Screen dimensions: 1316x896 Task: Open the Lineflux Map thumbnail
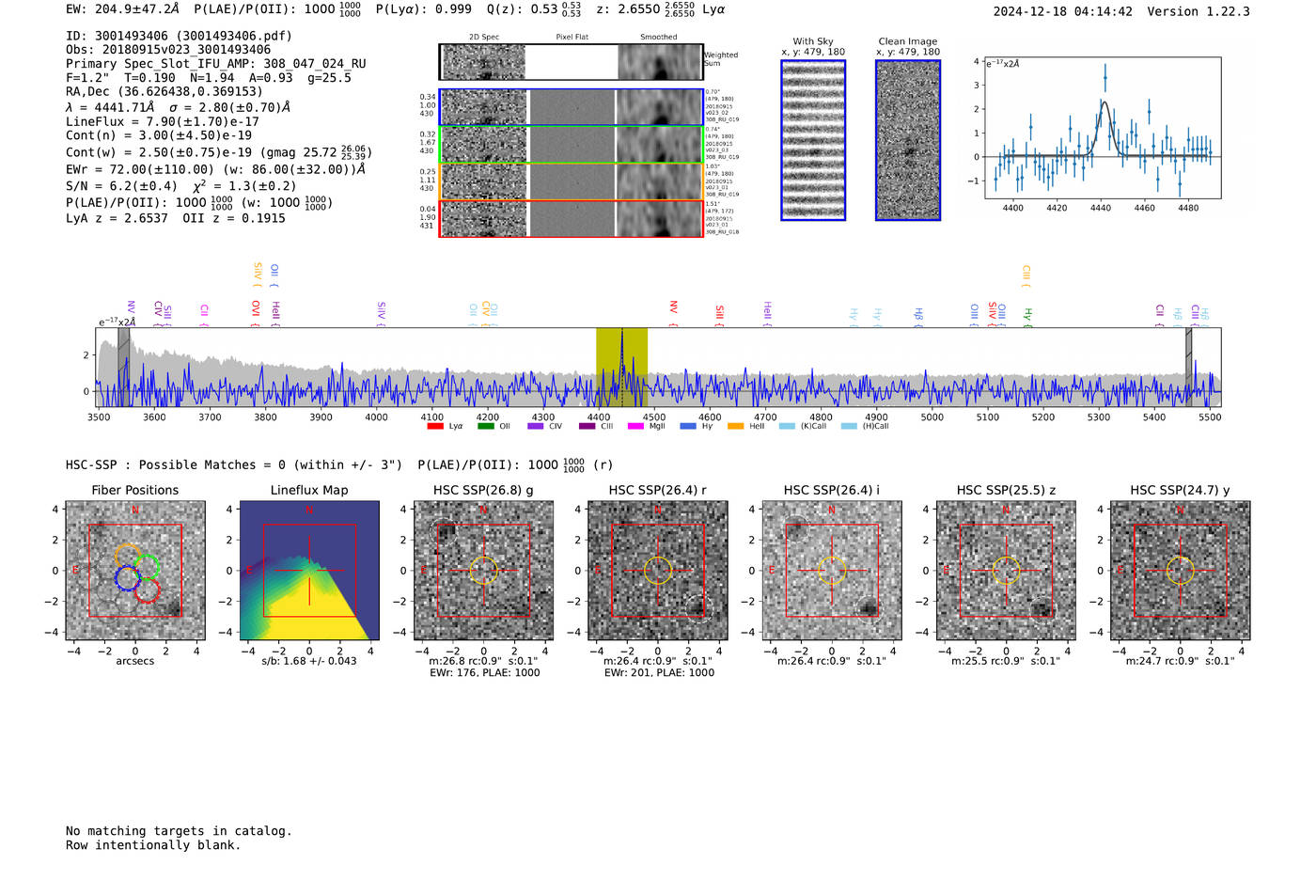pyautogui.click(x=309, y=571)
